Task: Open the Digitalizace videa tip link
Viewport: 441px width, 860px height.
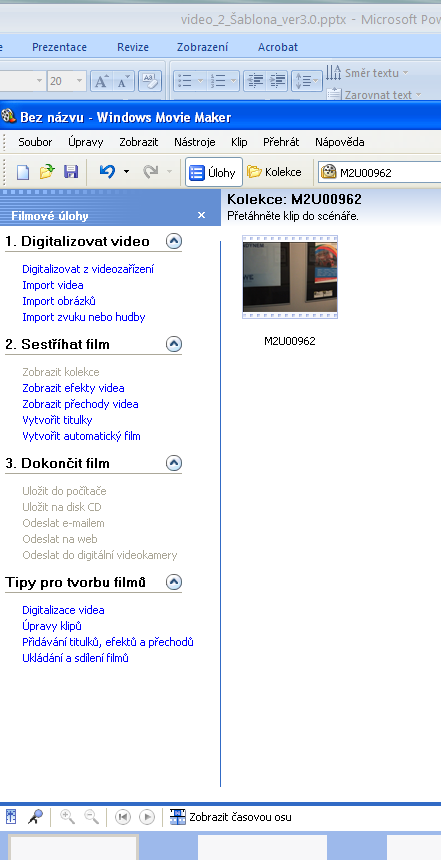Action: 63,610
